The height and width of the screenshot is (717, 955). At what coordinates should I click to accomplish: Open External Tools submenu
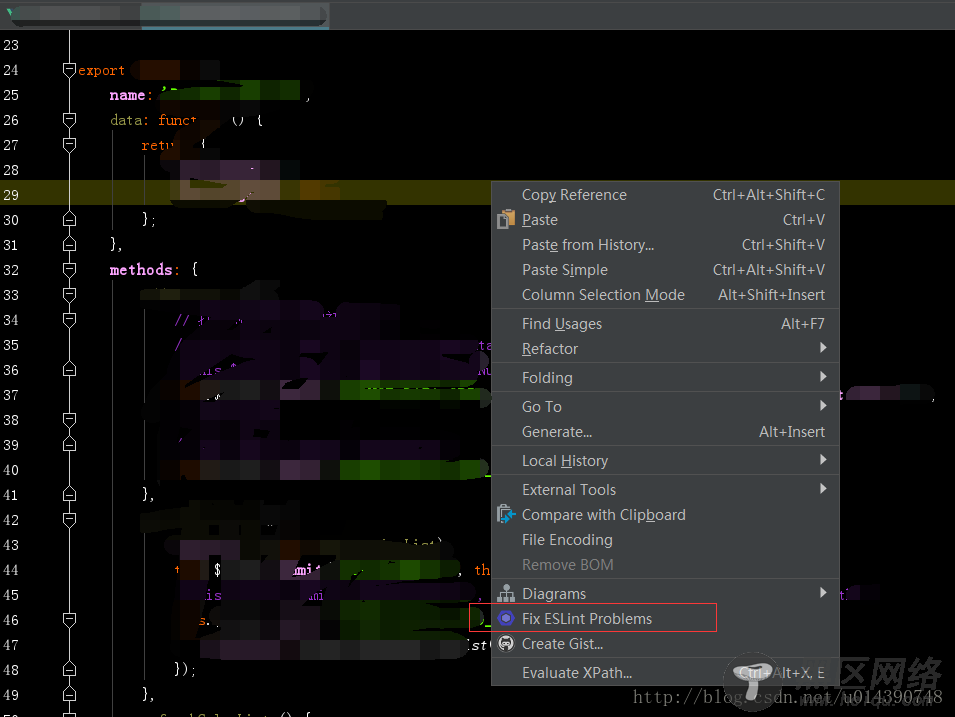point(665,490)
